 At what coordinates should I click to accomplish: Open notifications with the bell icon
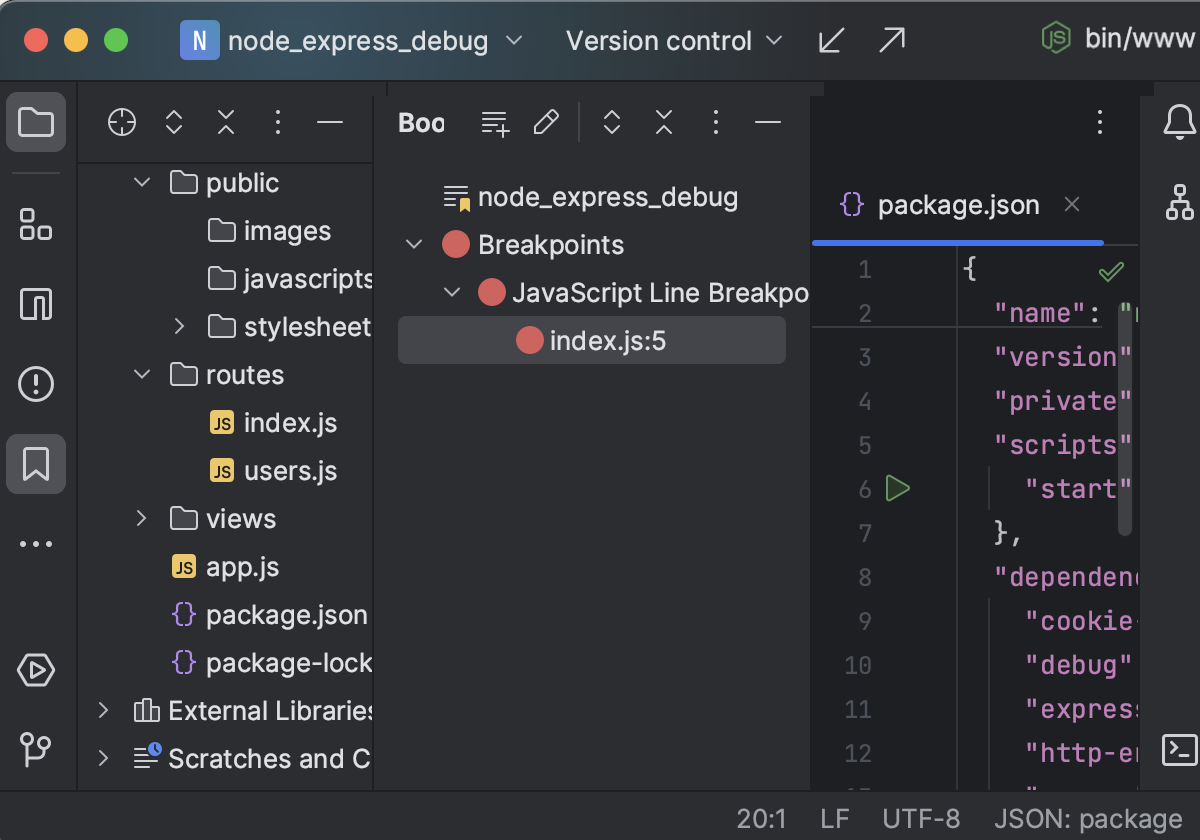coord(1179,122)
